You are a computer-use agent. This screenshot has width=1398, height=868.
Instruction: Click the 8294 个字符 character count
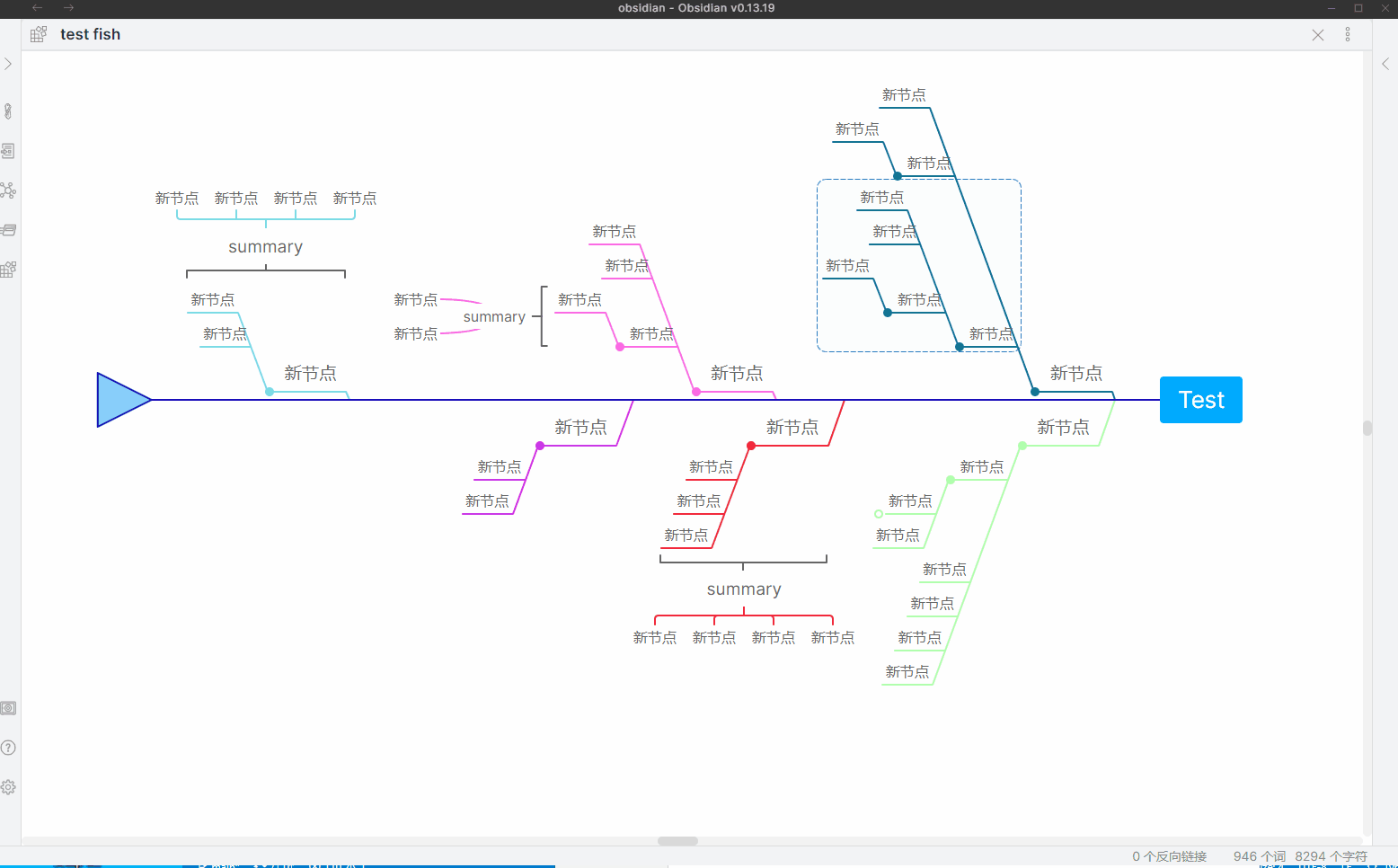tap(1332, 856)
